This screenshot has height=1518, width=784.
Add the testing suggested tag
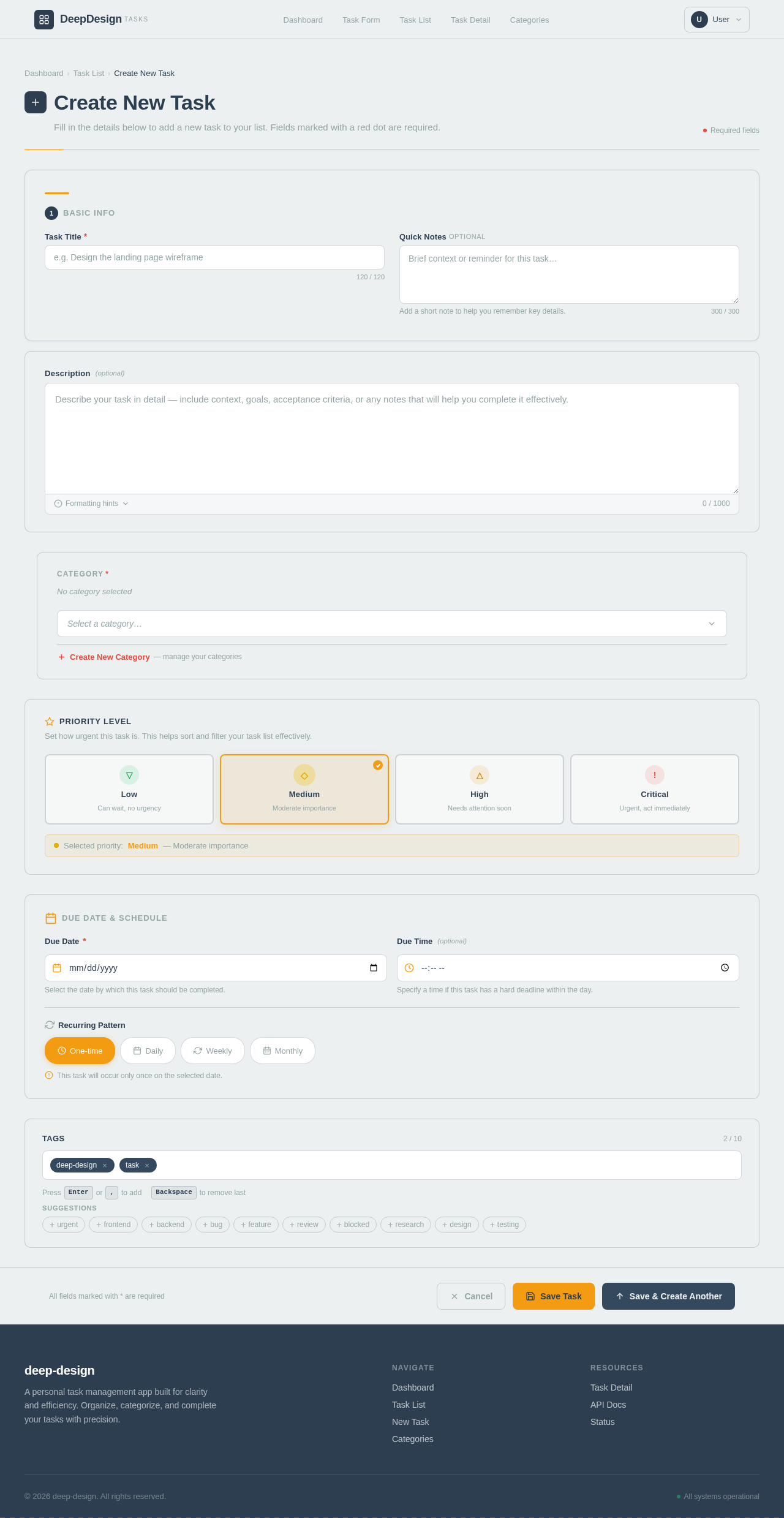(504, 1225)
